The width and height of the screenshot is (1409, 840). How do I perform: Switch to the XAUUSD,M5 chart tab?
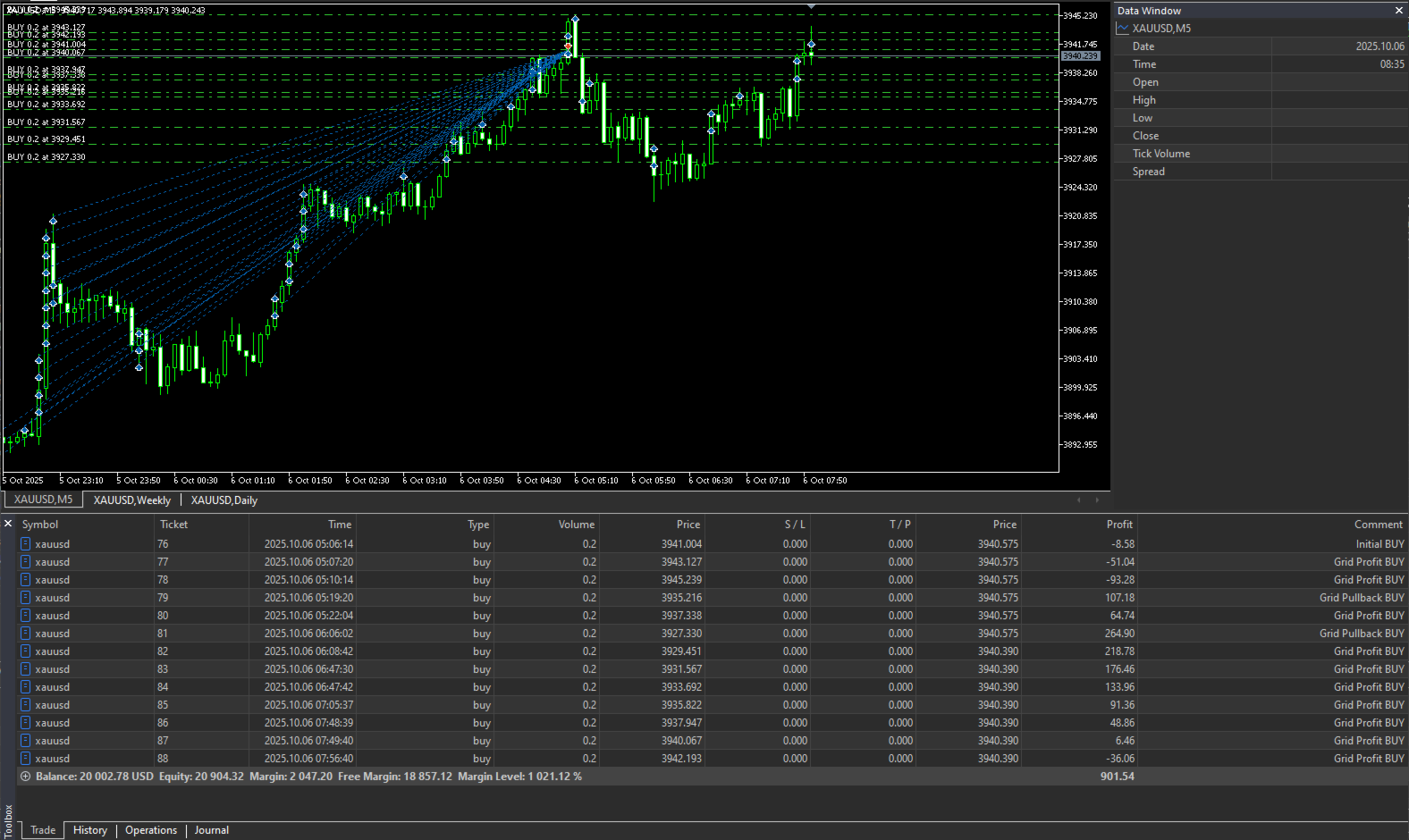point(43,500)
